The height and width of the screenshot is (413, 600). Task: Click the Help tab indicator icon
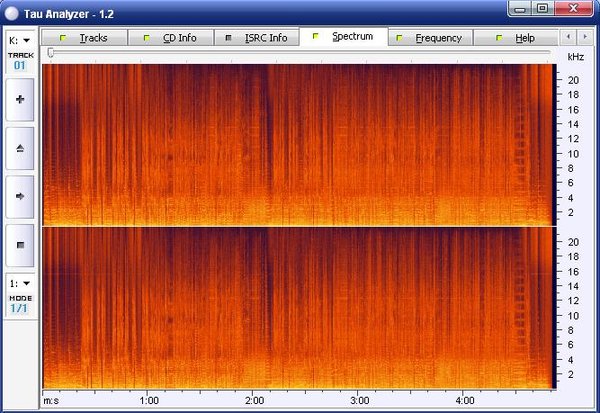pyautogui.click(x=499, y=38)
